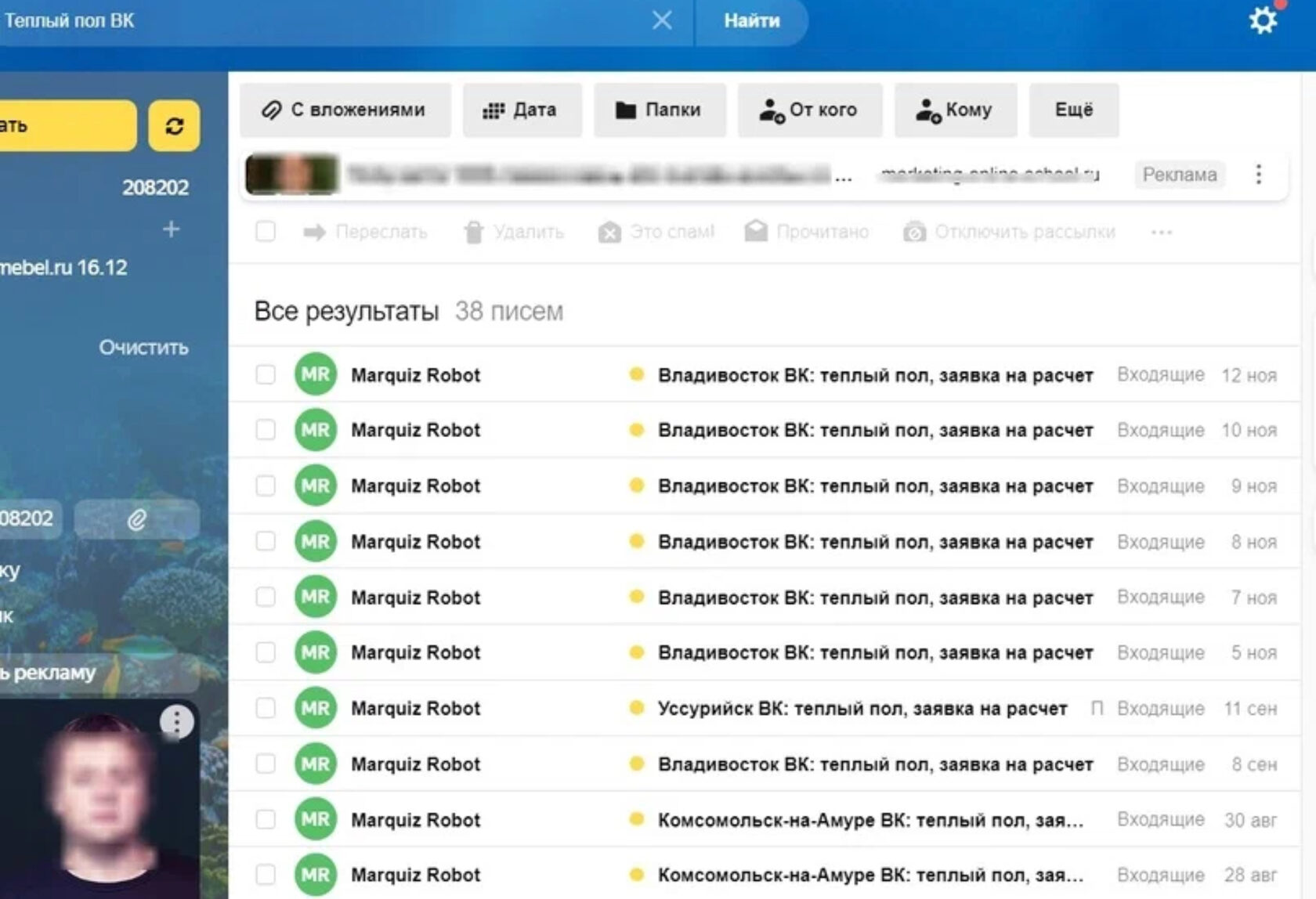
Task: Select checkbox of 8 сен email
Action: pyautogui.click(x=266, y=764)
